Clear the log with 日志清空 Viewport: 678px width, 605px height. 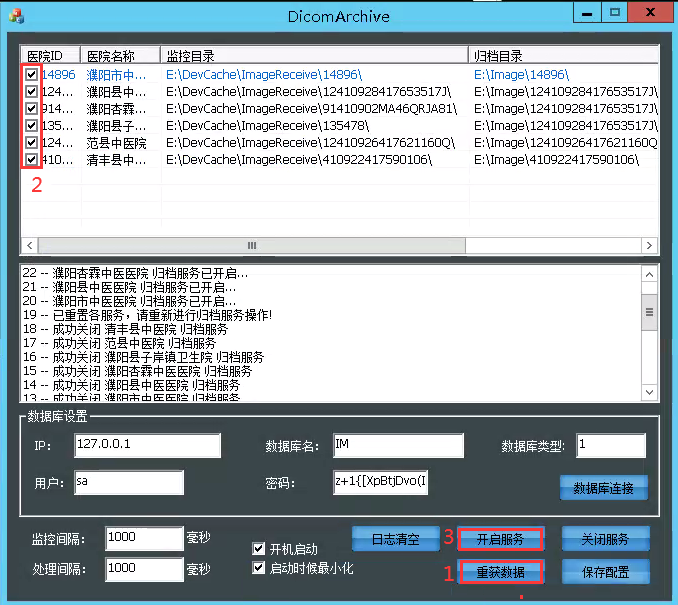pyautogui.click(x=395, y=538)
